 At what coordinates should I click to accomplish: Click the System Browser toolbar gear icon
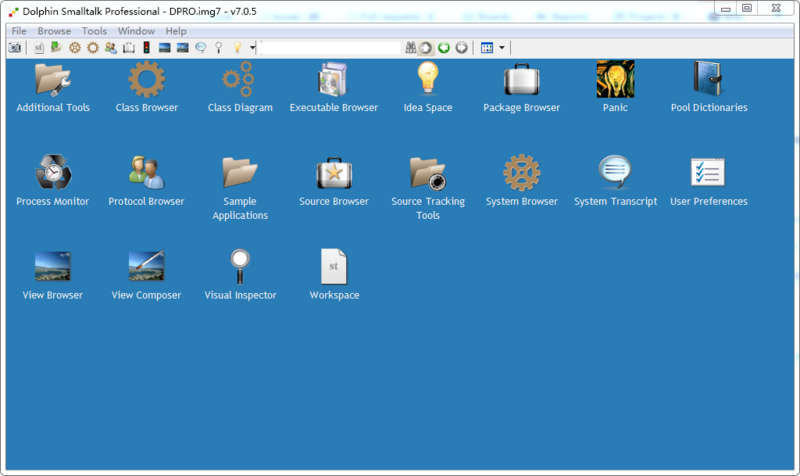pyautogui.click(x=75, y=48)
